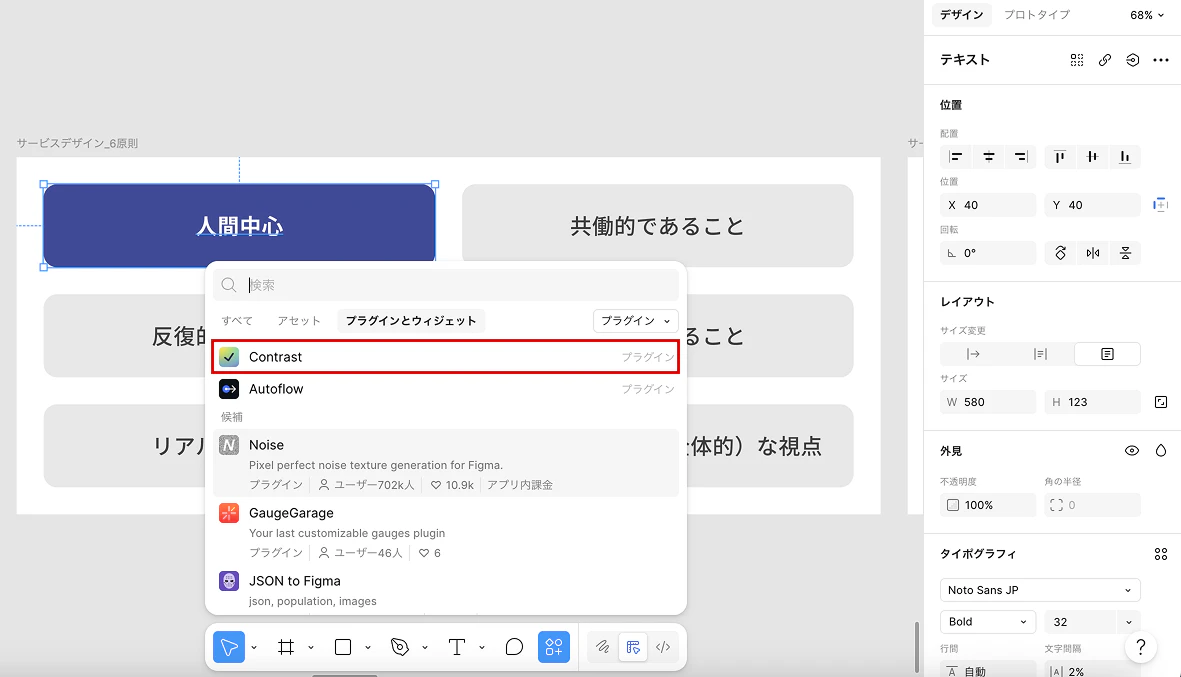Expand the Pen tool options chevron
The width and height of the screenshot is (1181, 677).
point(425,648)
